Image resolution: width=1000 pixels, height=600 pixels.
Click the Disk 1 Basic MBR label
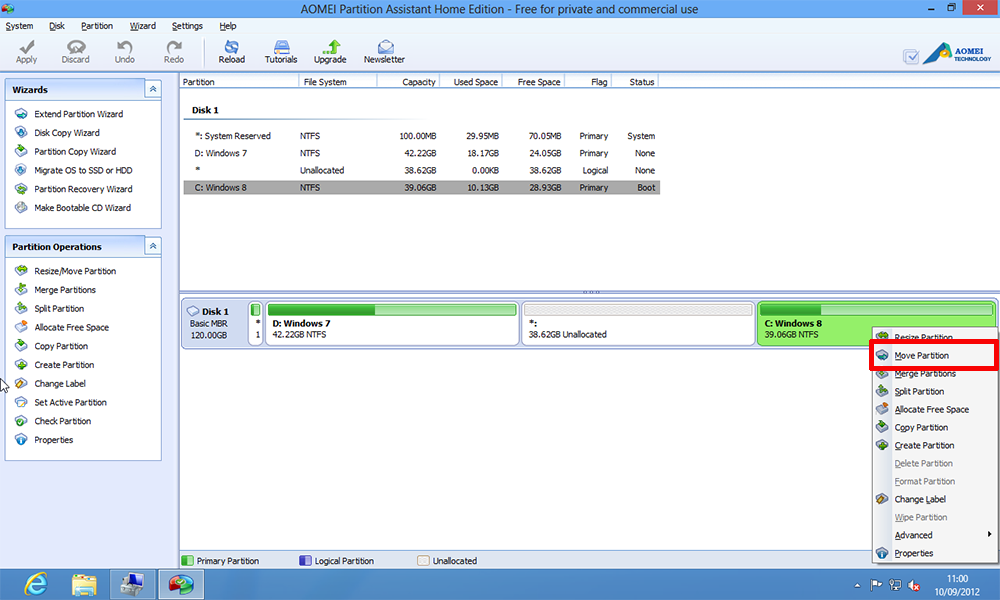pyautogui.click(x=209, y=323)
